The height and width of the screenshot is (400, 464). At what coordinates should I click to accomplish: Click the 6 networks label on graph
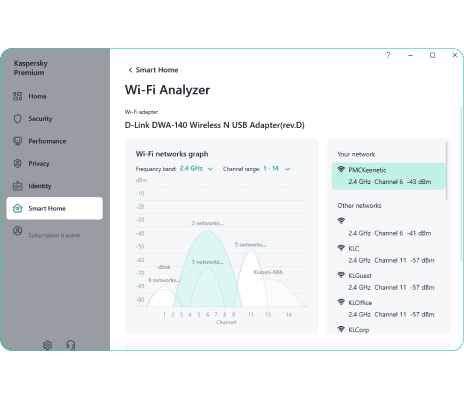coord(164,280)
